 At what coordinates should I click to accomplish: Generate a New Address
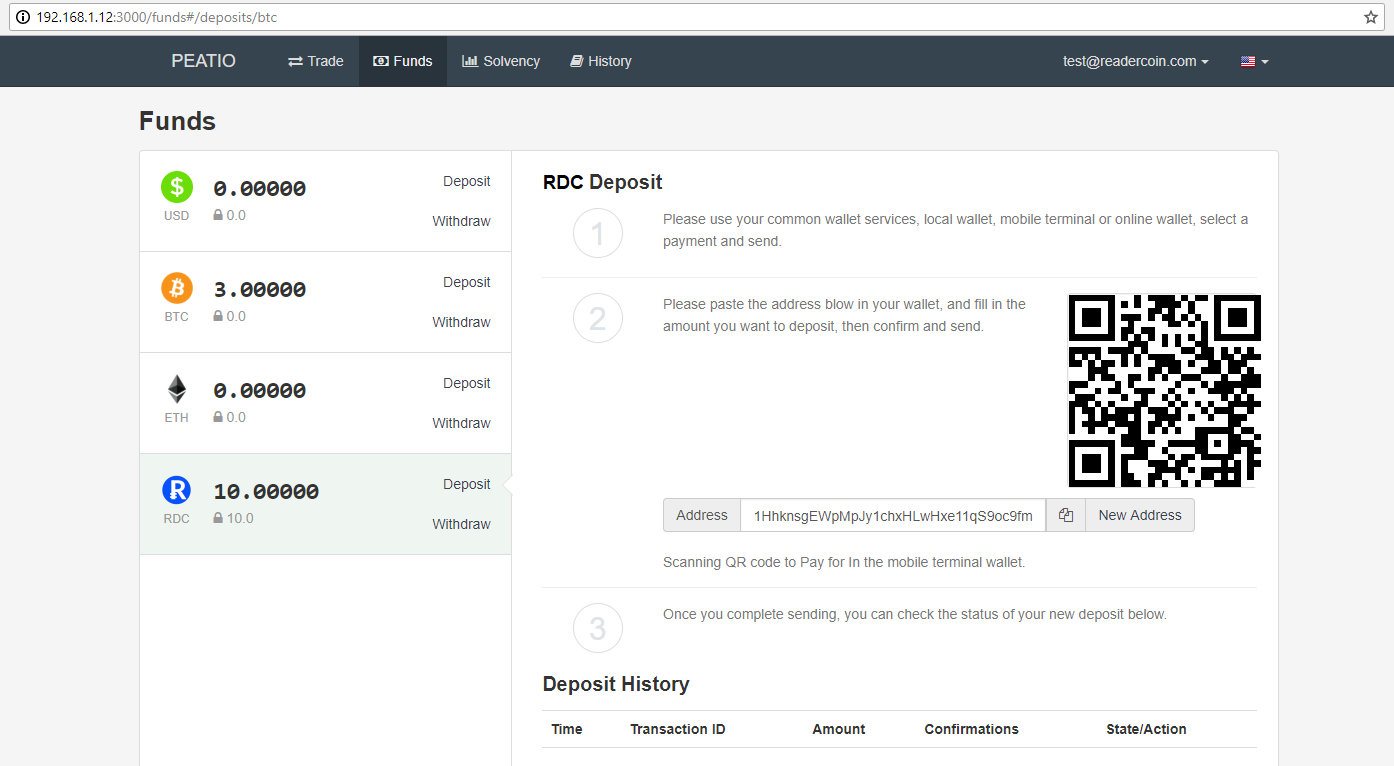[1139, 515]
